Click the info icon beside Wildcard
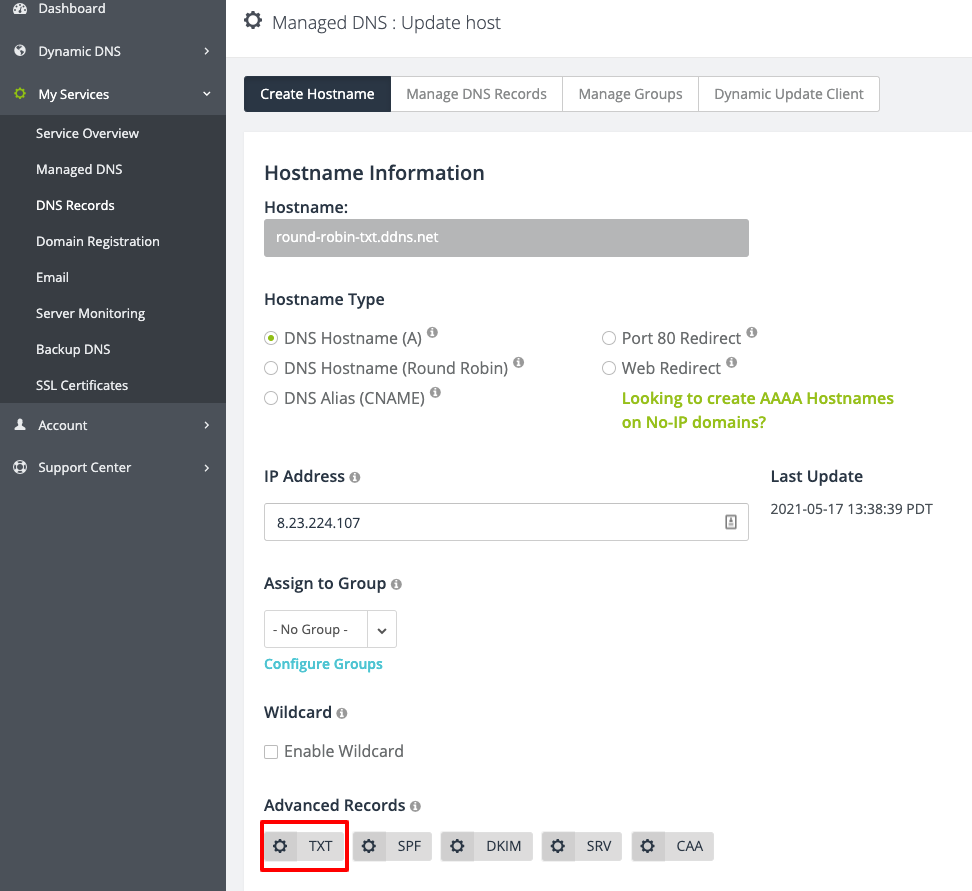972x891 pixels. (342, 714)
